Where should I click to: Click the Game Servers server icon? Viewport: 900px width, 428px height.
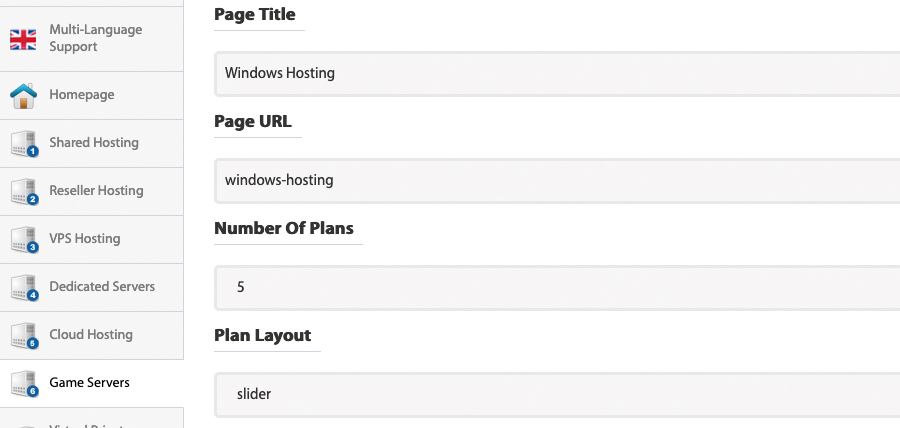pyautogui.click(x=24, y=384)
